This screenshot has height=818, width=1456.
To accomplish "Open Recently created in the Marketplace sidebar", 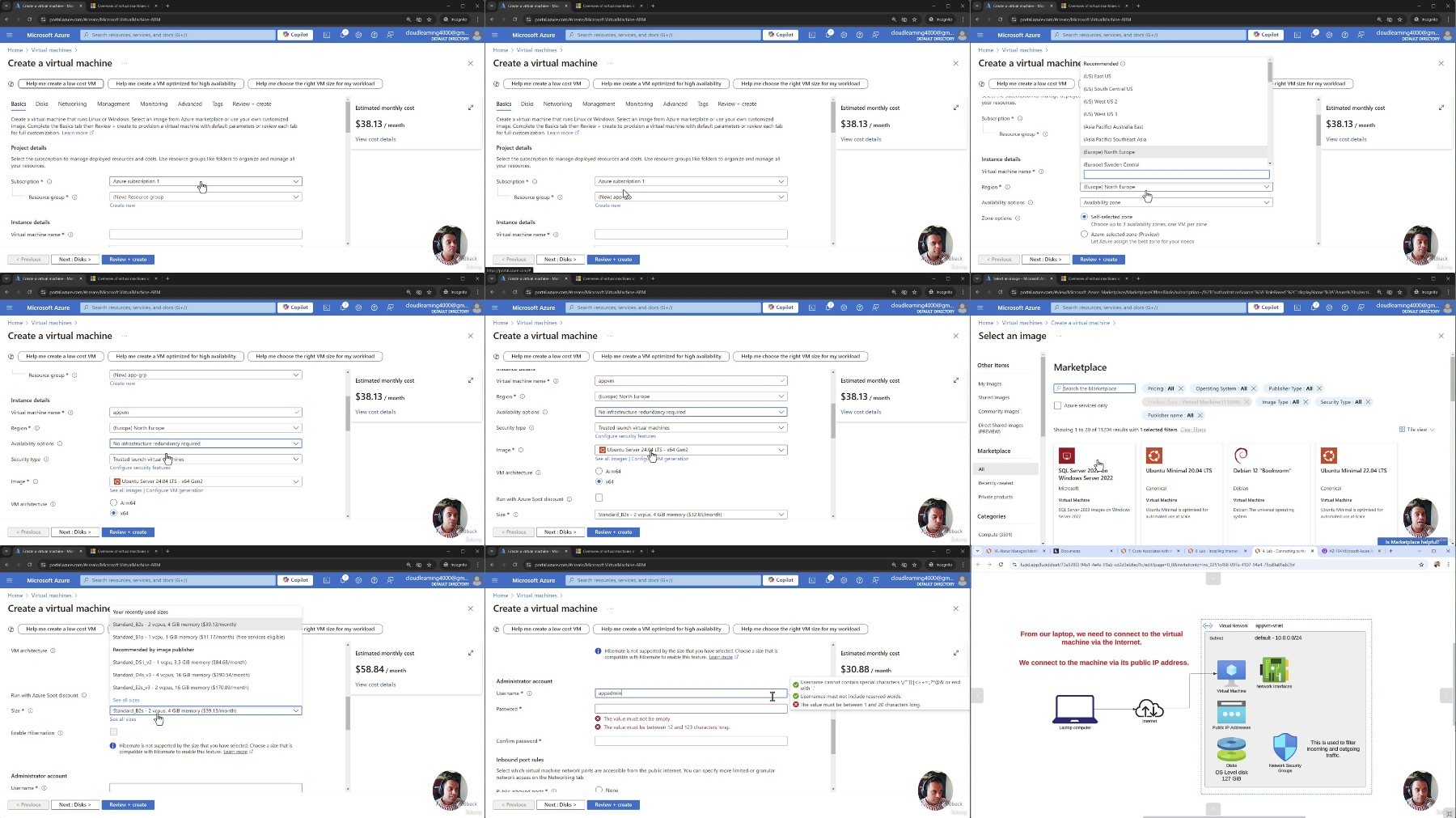I will [x=995, y=483].
